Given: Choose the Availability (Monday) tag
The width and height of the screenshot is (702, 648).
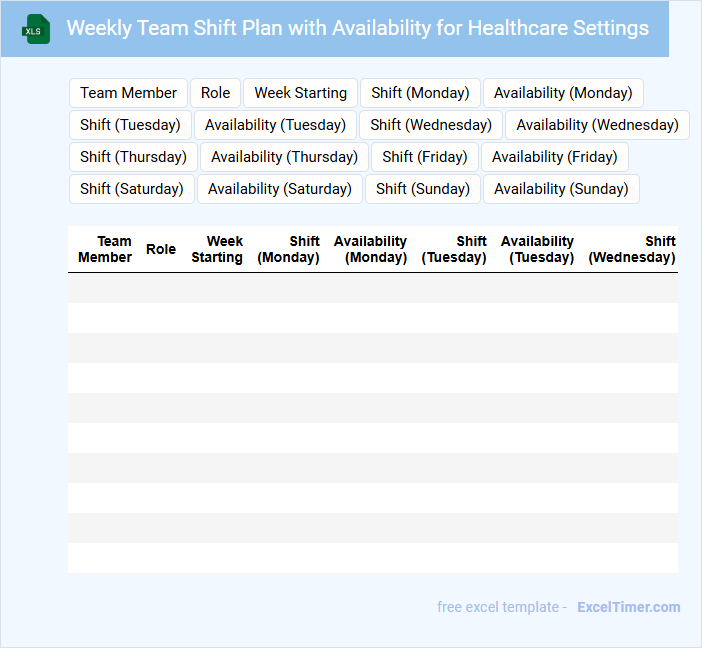Looking at the screenshot, I should 563,93.
